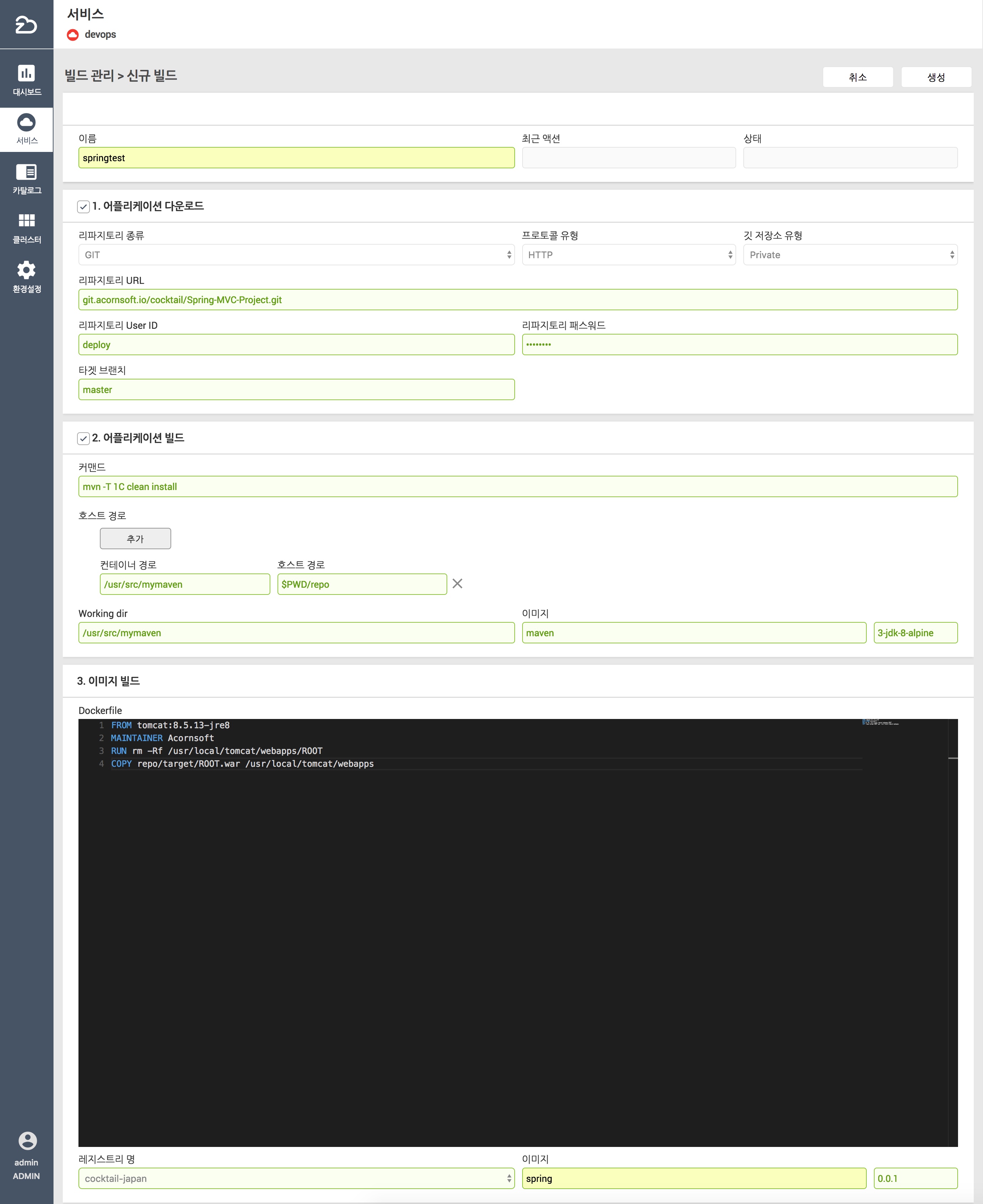Click the 추가 add host path button
Image resolution: width=983 pixels, height=1204 pixels.
(135, 538)
